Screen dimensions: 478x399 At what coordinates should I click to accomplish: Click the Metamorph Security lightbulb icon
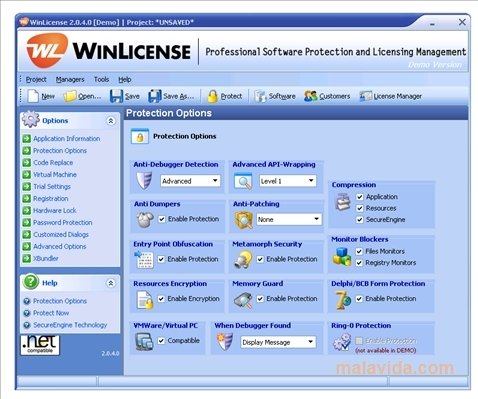pyautogui.click(x=243, y=259)
